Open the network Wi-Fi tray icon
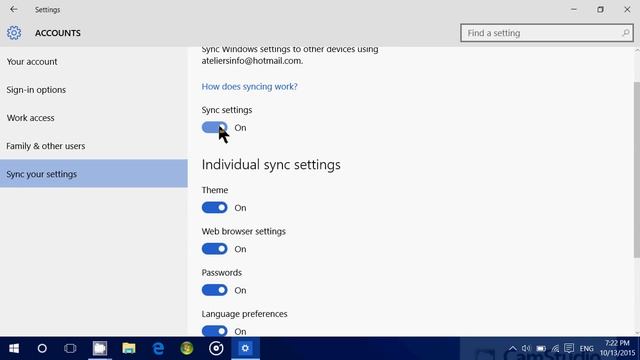The height and width of the screenshot is (360, 640). (555, 348)
